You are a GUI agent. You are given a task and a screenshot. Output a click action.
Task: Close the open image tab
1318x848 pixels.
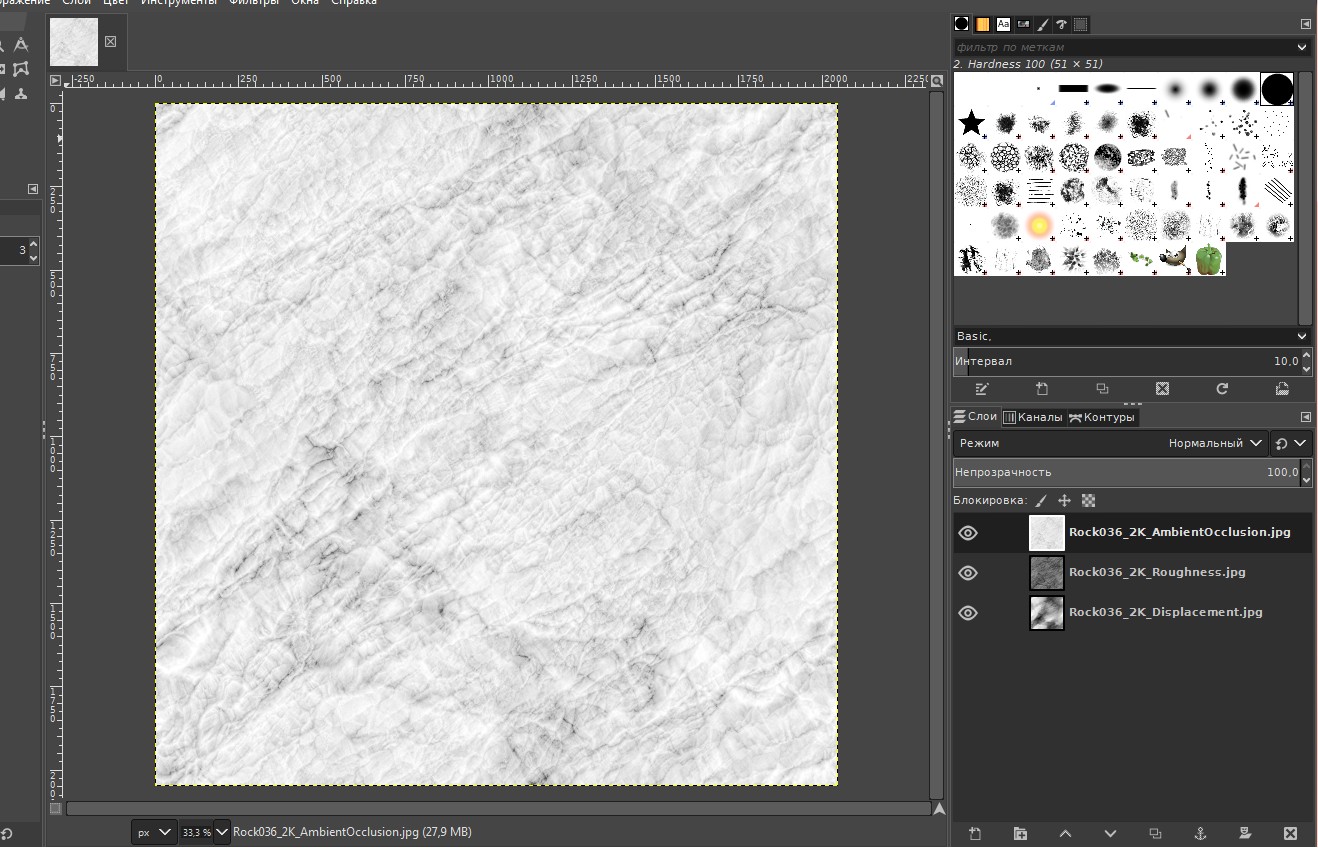(110, 41)
